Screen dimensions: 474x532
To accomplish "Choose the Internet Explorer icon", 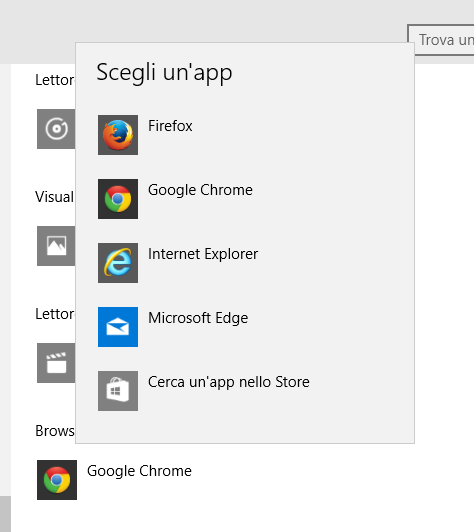I will [118, 263].
